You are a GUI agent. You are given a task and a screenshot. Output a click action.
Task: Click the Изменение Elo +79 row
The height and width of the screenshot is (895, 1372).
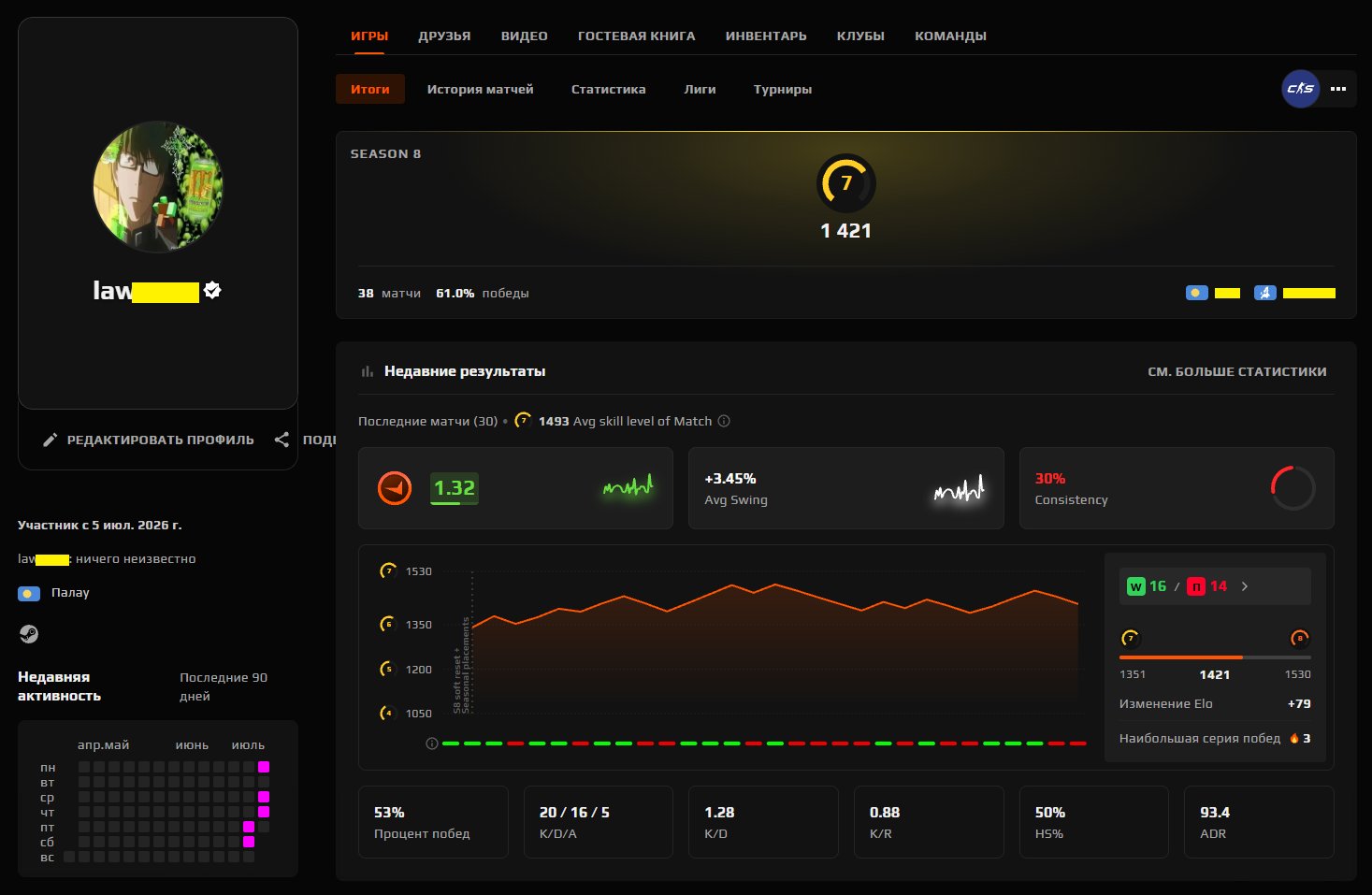[1215, 703]
